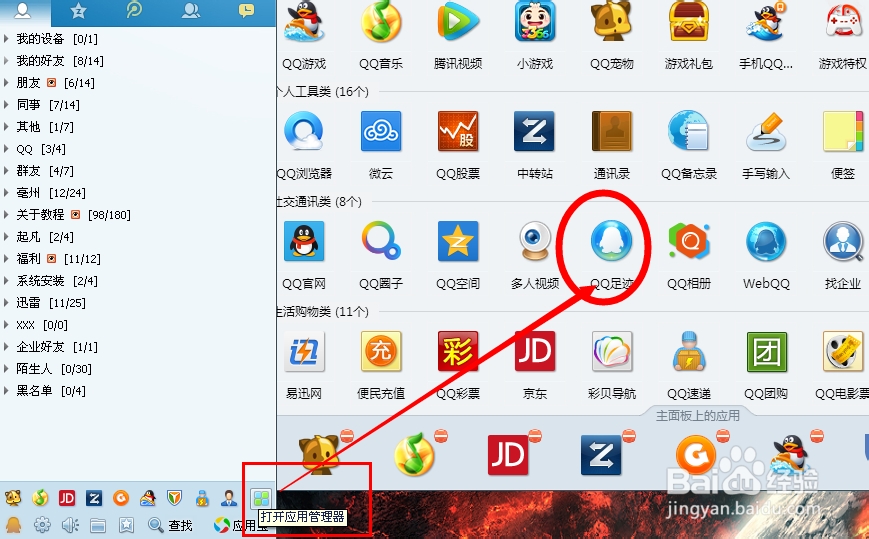The width and height of the screenshot is (869, 539).
Task: Open 微云 cloud app
Action: [x=381, y=131]
